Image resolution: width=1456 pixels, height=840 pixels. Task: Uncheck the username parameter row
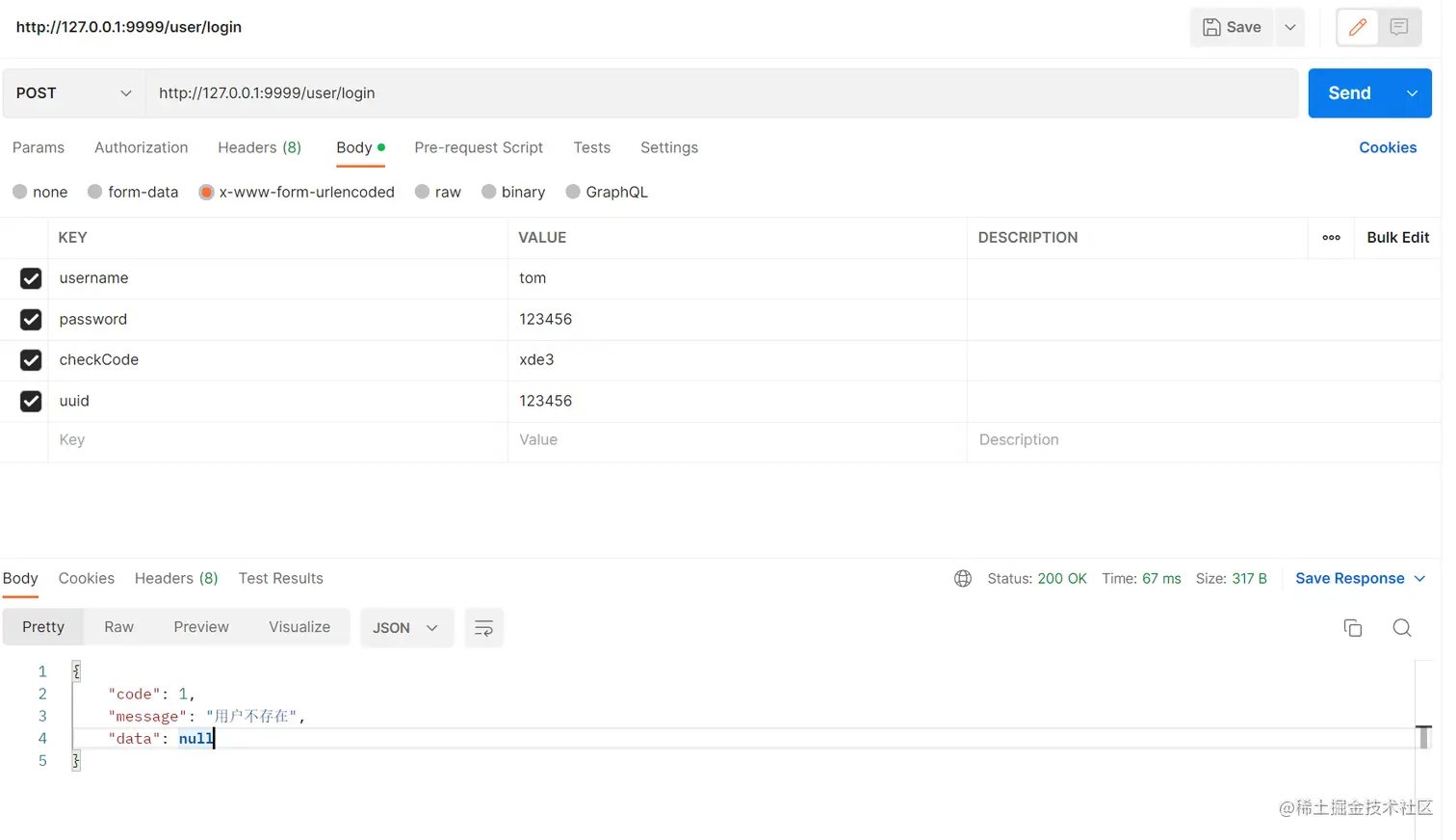point(30,278)
